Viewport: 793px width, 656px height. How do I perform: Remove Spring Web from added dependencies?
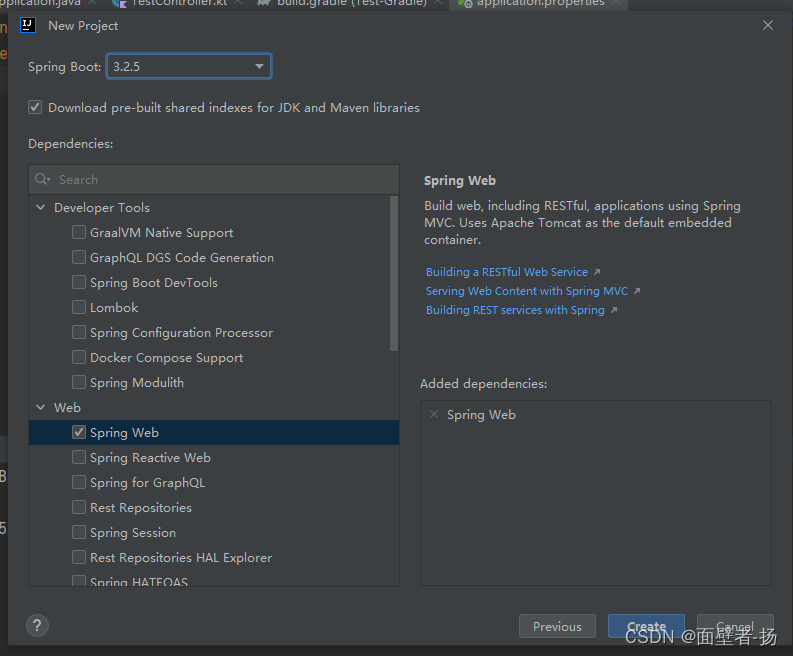(x=434, y=414)
